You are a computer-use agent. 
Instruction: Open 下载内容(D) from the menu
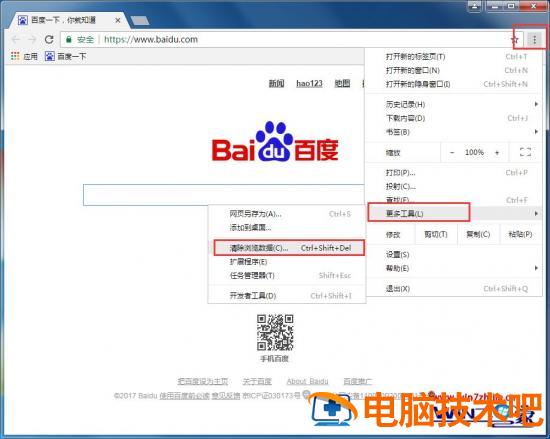(453, 118)
